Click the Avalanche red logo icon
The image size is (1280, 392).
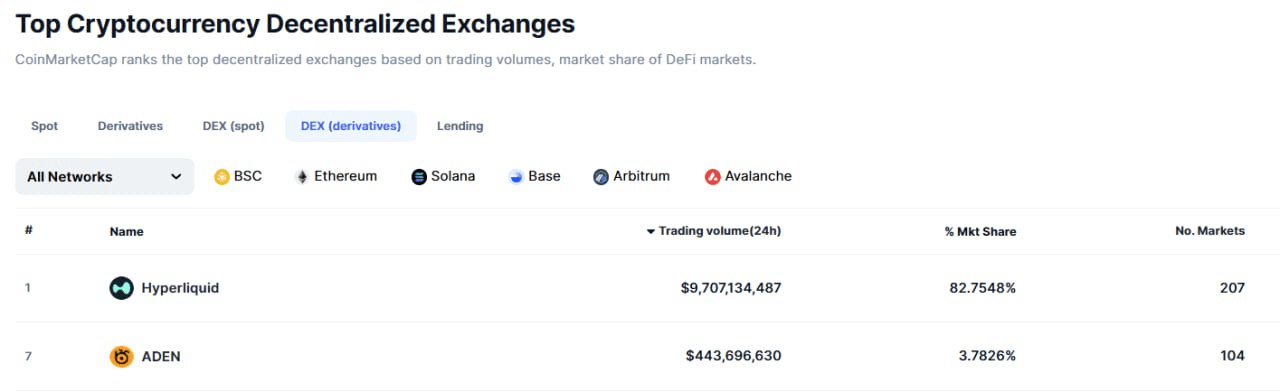point(712,177)
